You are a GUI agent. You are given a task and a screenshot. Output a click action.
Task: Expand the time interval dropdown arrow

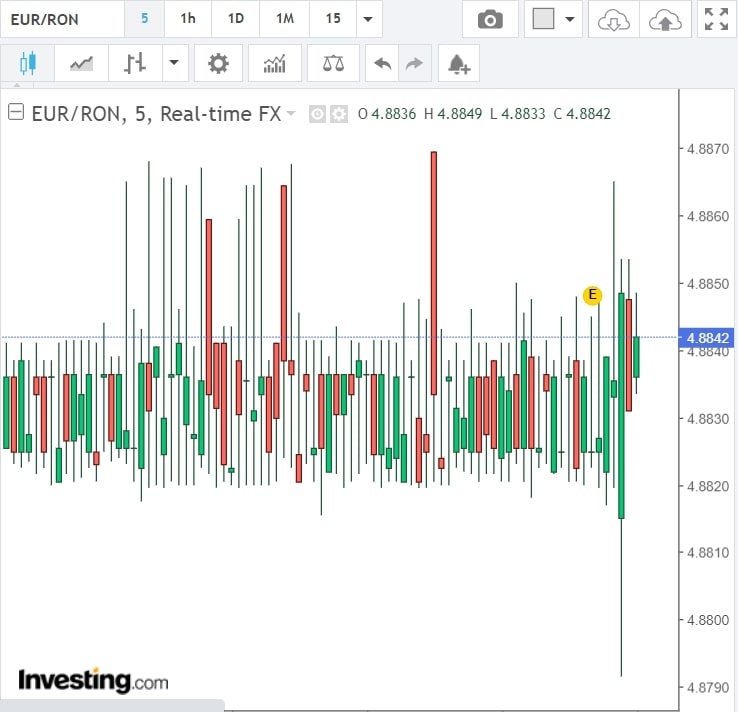369,19
